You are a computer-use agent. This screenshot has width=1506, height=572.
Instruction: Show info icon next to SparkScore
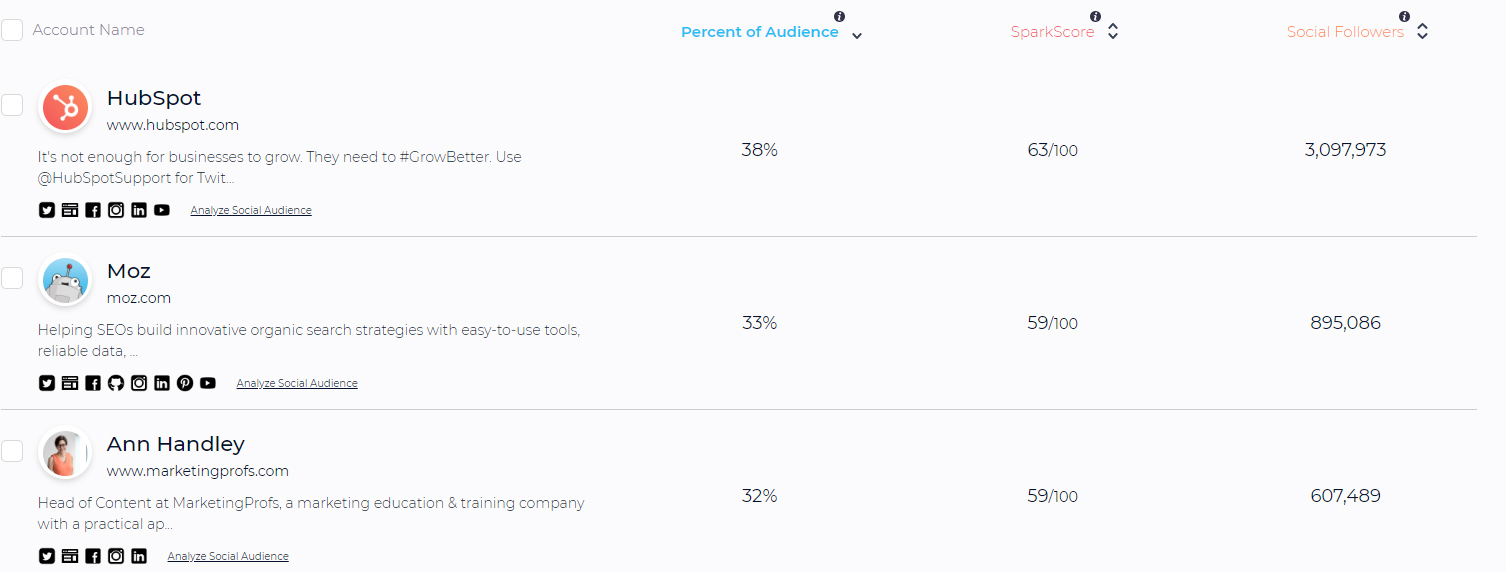pyautogui.click(x=1095, y=16)
